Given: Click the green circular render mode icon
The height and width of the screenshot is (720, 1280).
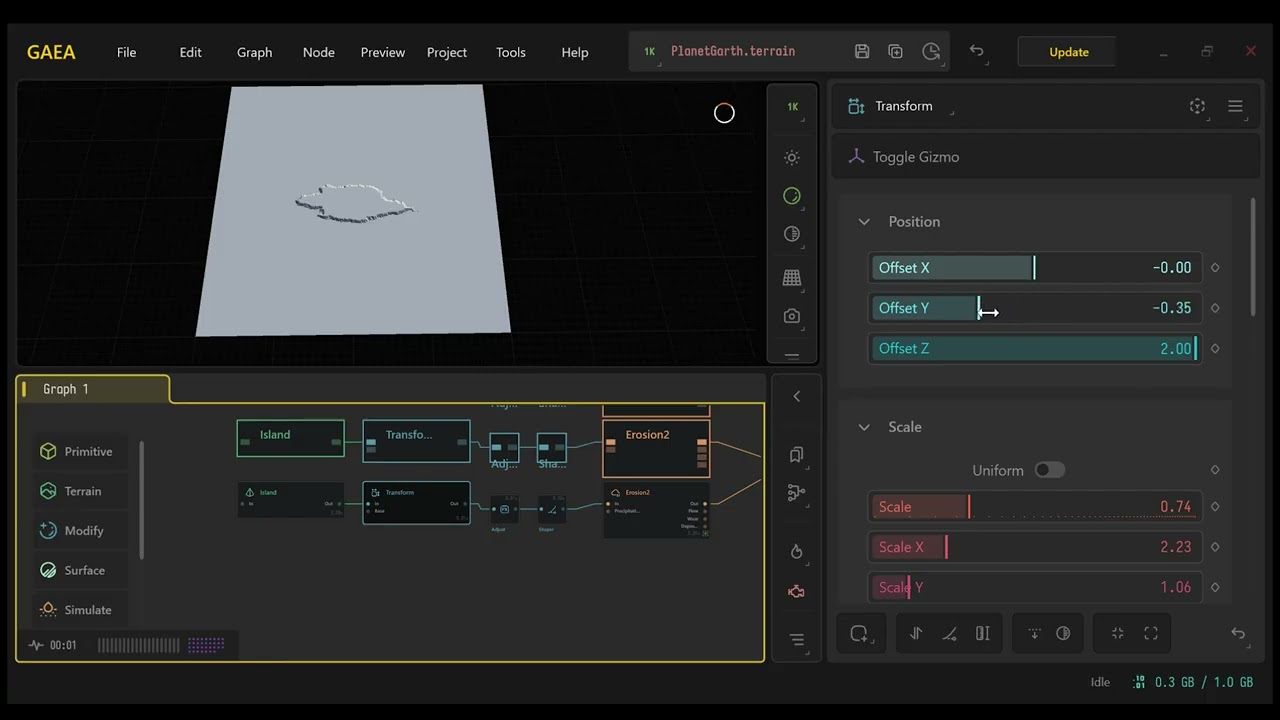Looking at the screenshot, I should tap(792, 196).
